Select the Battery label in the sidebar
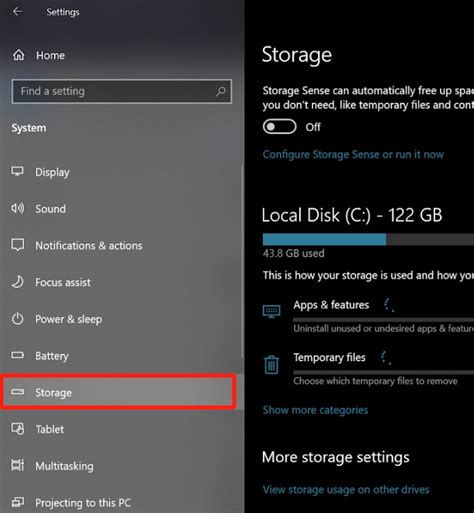 pyautogui.click(x=52, y=356)
